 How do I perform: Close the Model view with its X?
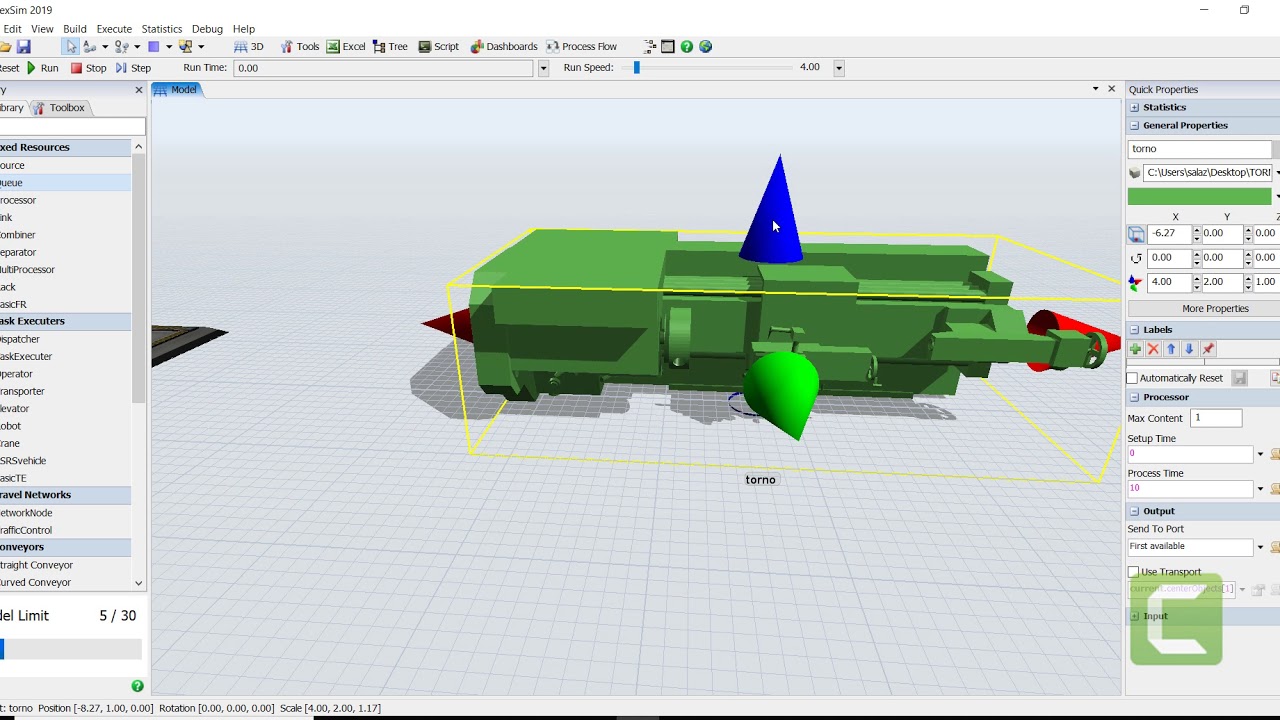point(1111,89)
